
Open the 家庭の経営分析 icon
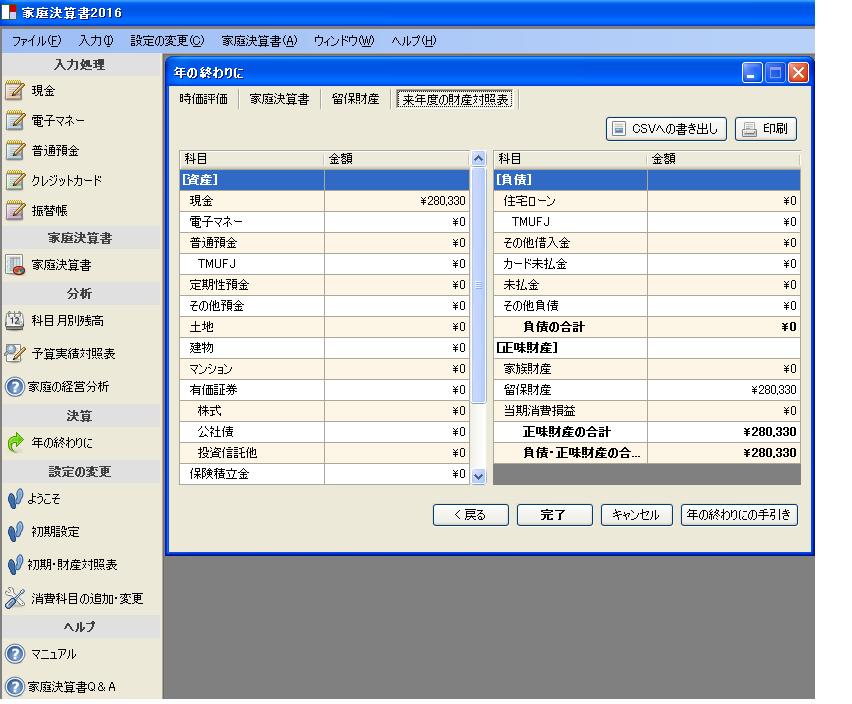point(15,387)
